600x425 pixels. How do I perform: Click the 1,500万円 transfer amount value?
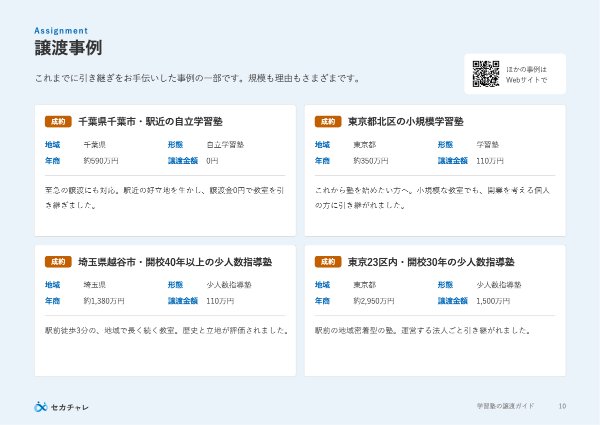493,301
